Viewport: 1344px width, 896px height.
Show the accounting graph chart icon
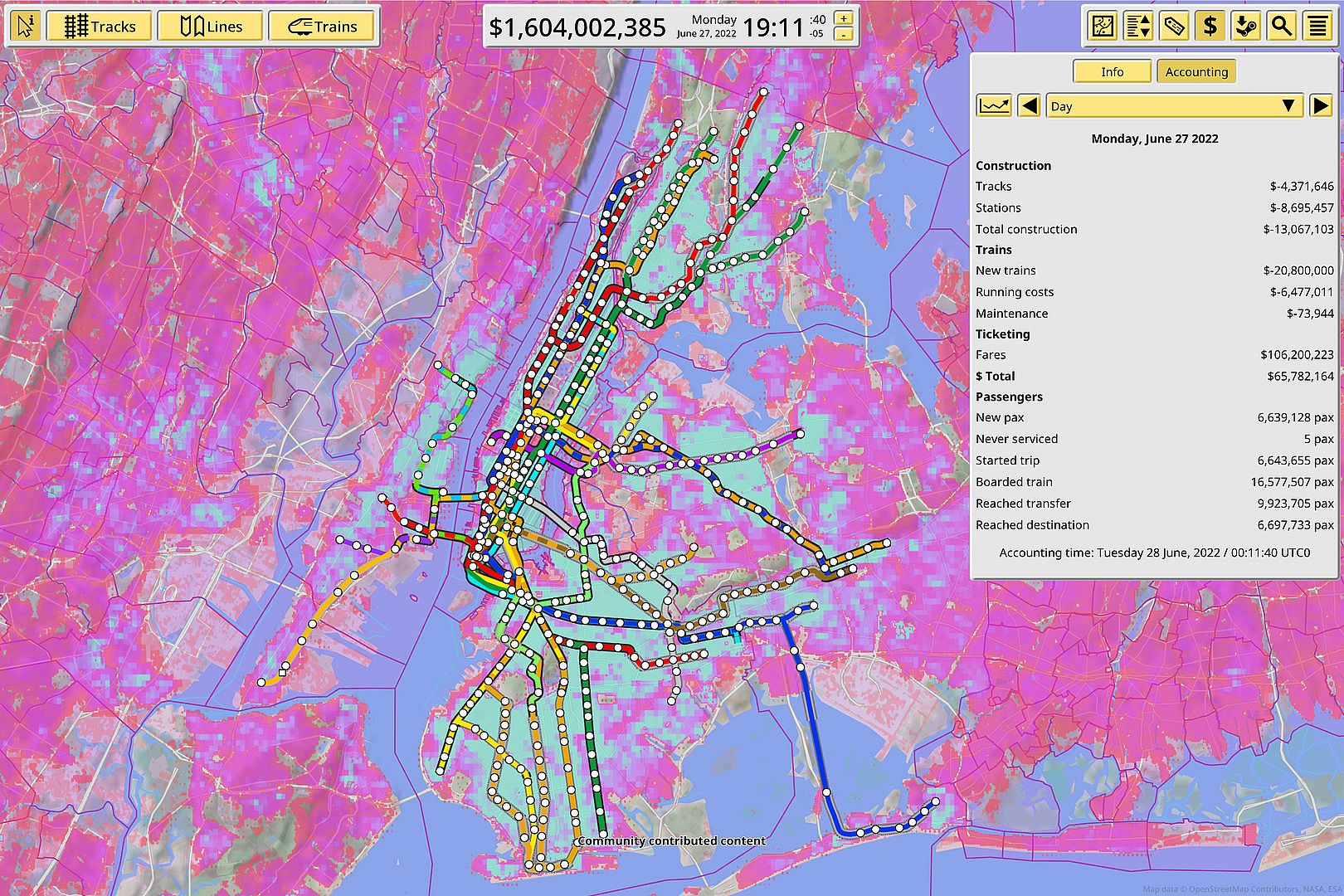pos(994,105)
